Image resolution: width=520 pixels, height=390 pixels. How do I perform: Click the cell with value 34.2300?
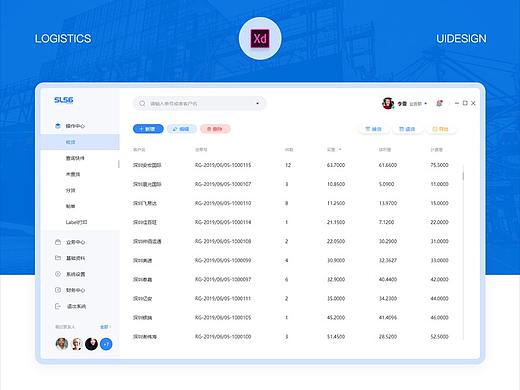(x=388, y=298)
